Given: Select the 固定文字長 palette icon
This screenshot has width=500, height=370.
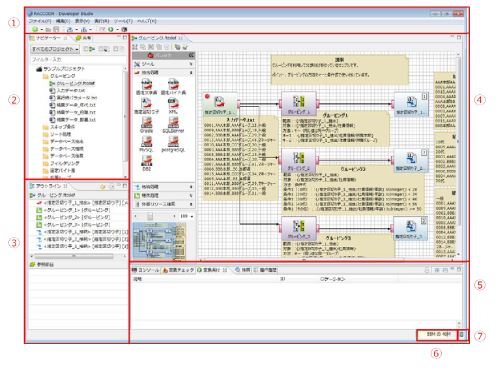Looking at the screenshot, I should click(146, 87).
